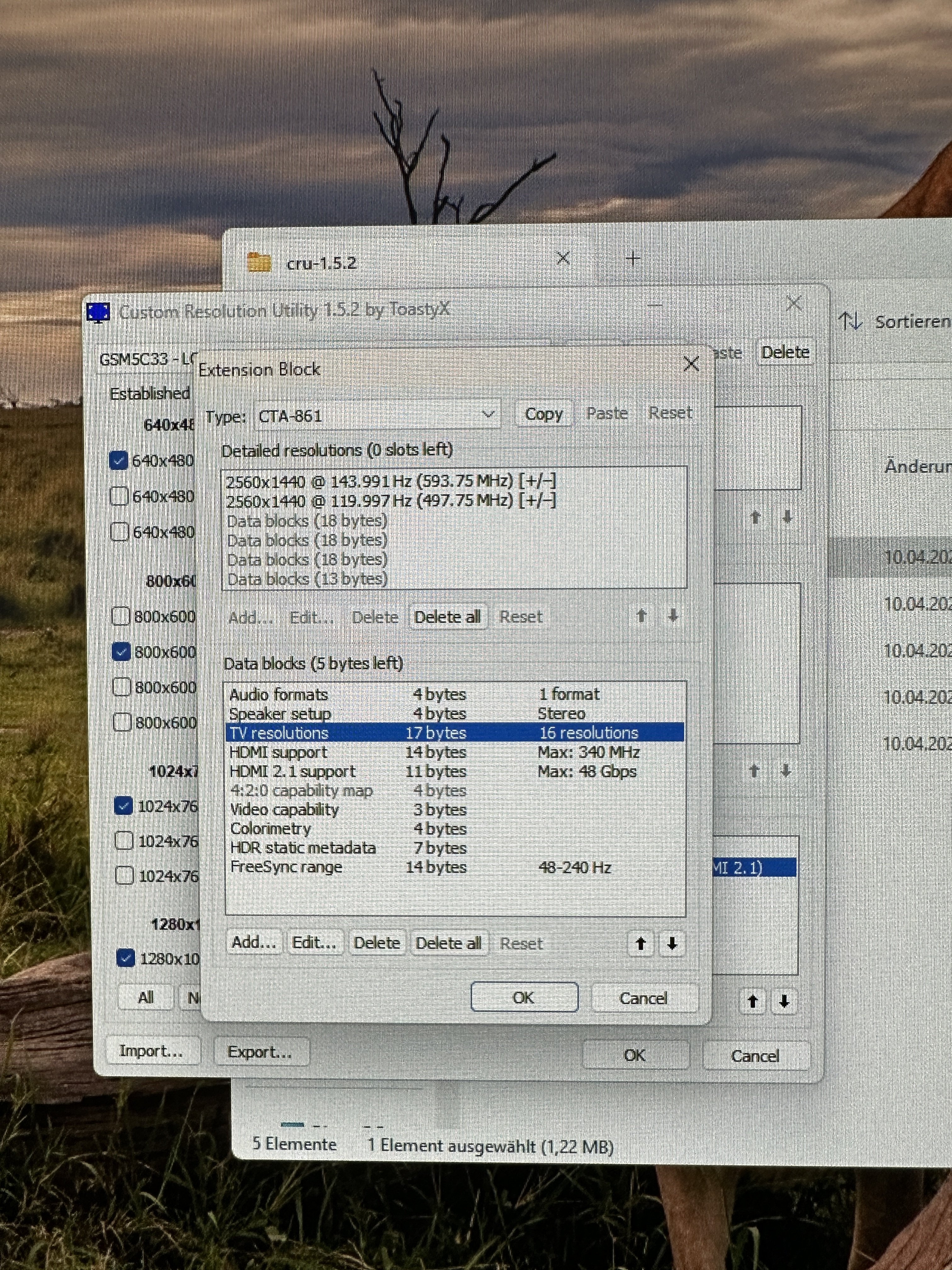
Task: Click move-down arrow in Data blocks section
Action: point(672,943)
